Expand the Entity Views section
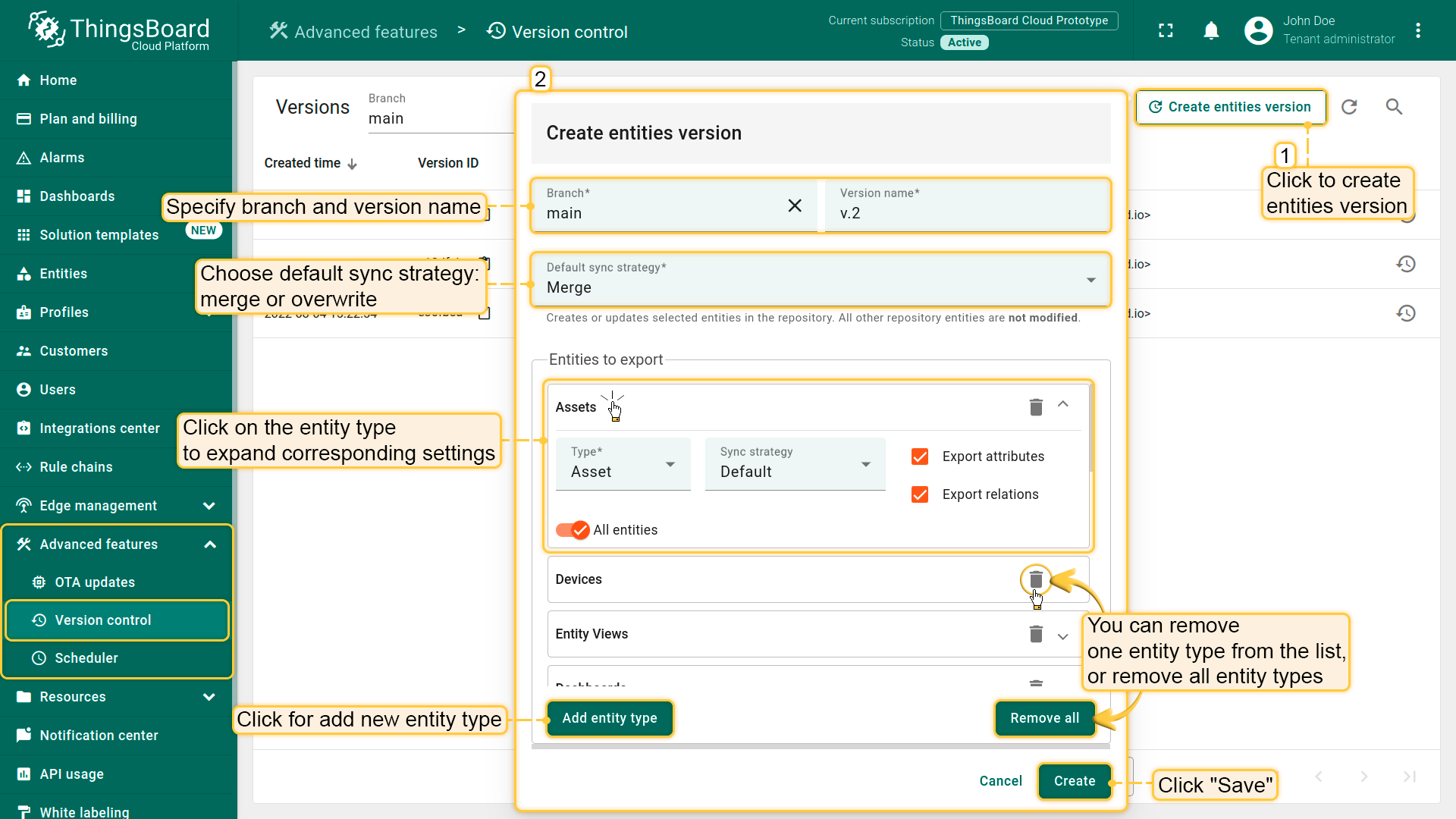This screenshot has height=819, width=1456. tap(1062, 635)
